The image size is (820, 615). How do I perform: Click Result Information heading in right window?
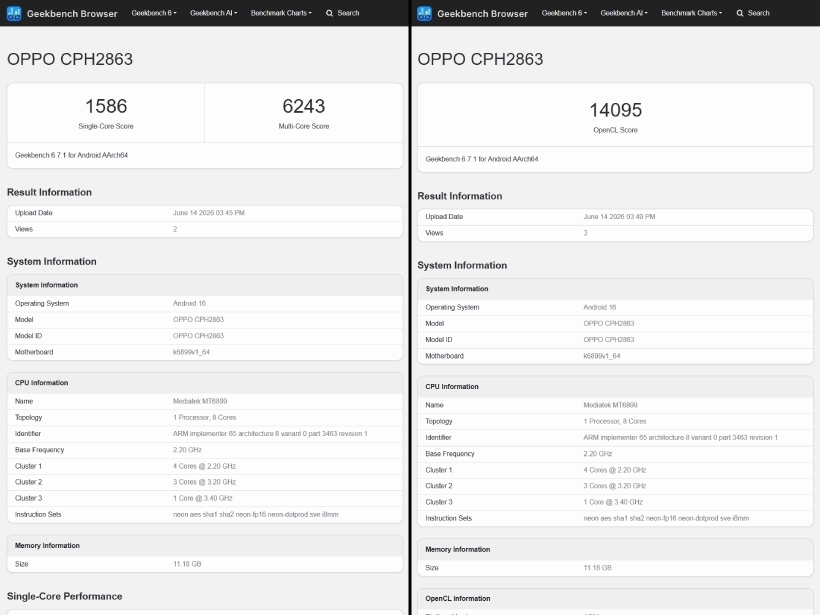(460, 196)
